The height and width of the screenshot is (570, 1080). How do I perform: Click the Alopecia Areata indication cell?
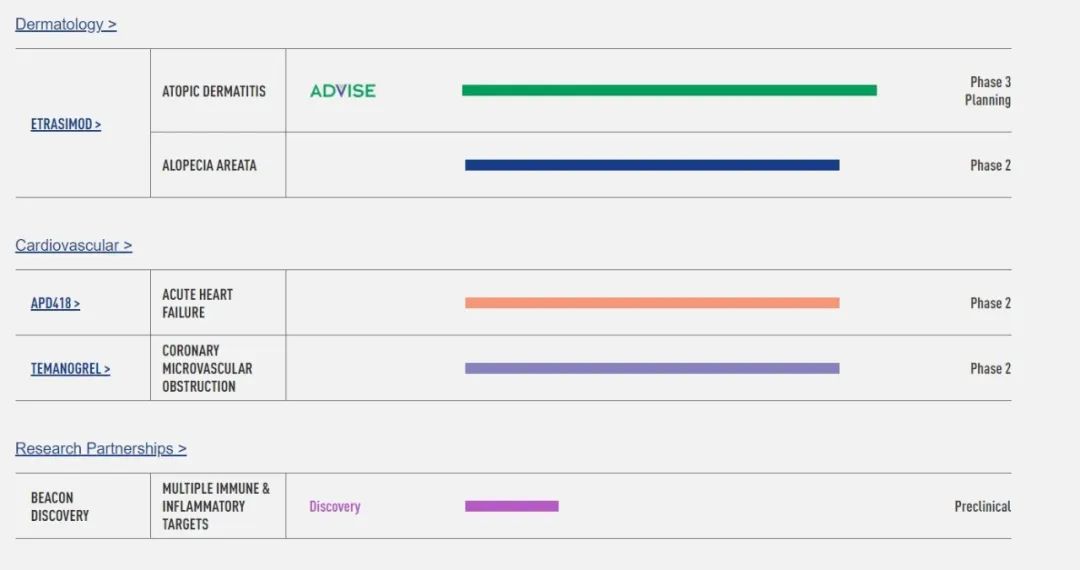[209, 165]
